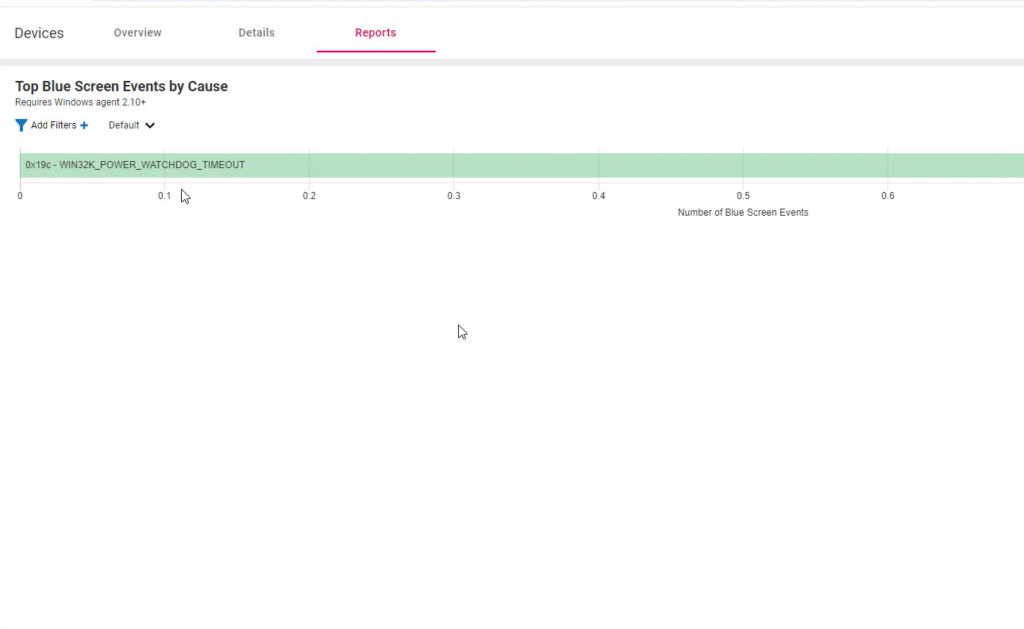Click the 0.4 axis tick label
The width and height of the screenshot is (1024, 629).
(598, 196)
